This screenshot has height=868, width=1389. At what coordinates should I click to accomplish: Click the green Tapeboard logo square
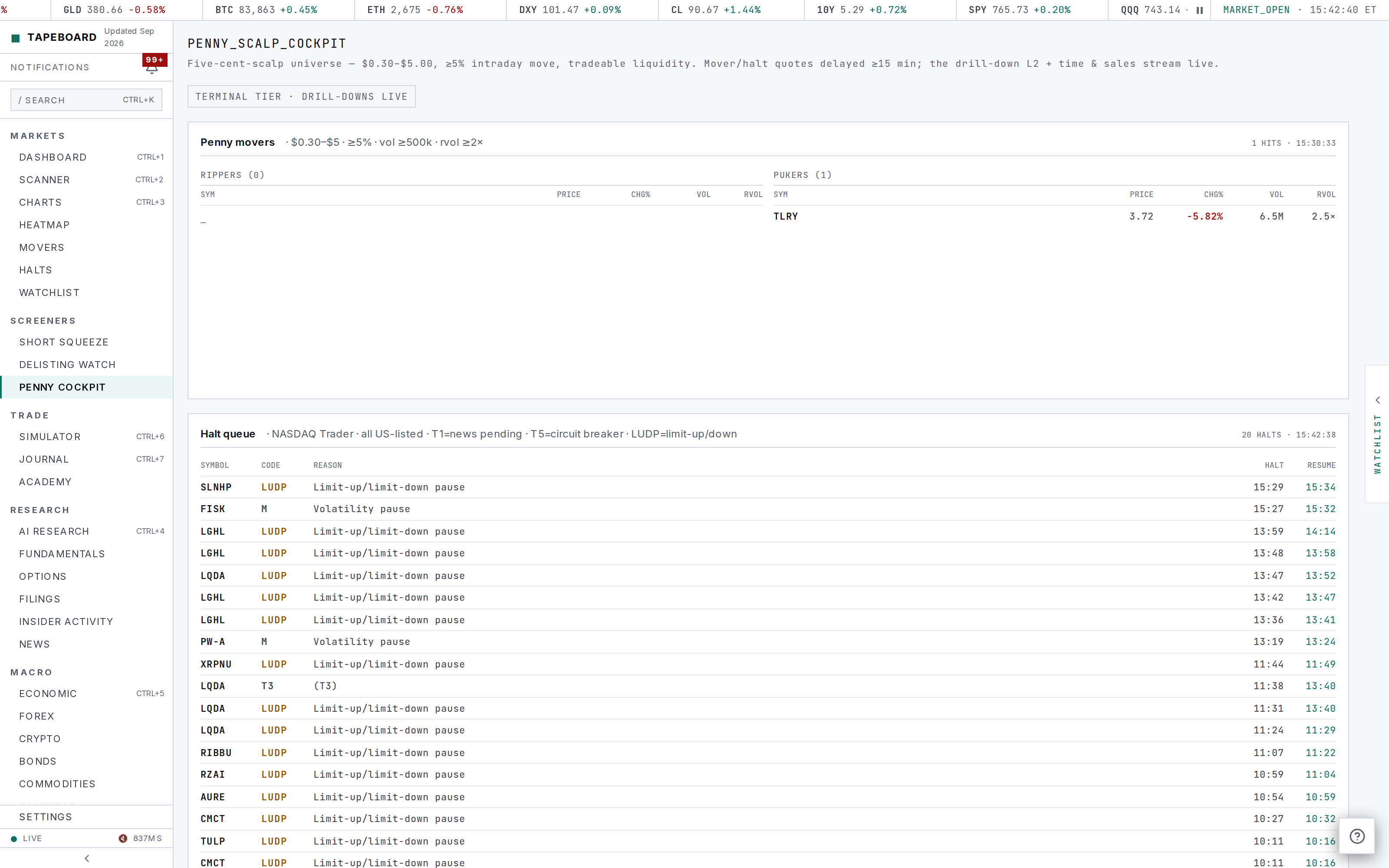[16, 38]
